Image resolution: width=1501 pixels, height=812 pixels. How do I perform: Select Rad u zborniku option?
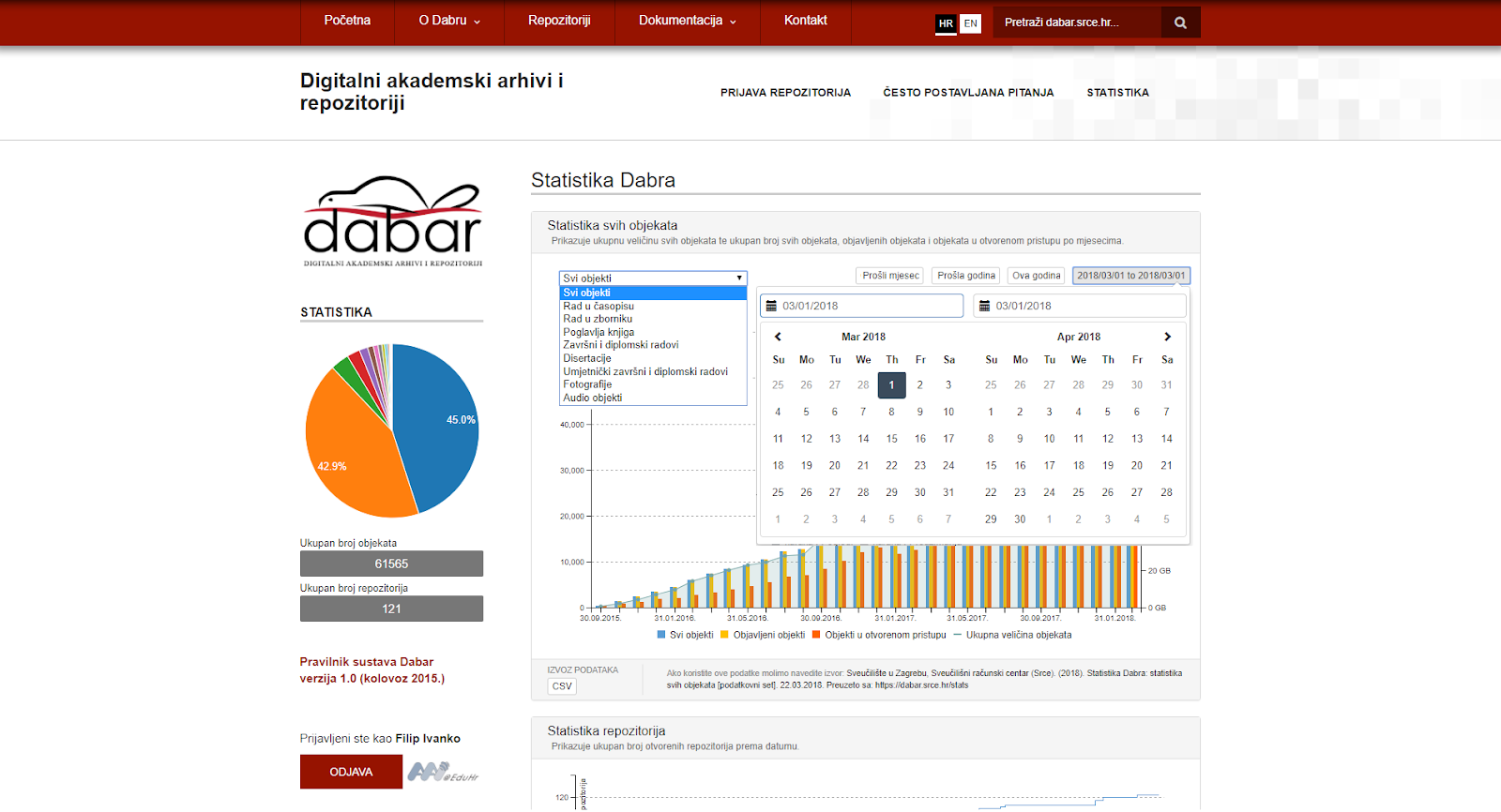pyautogui.click(x=653, y=319)
